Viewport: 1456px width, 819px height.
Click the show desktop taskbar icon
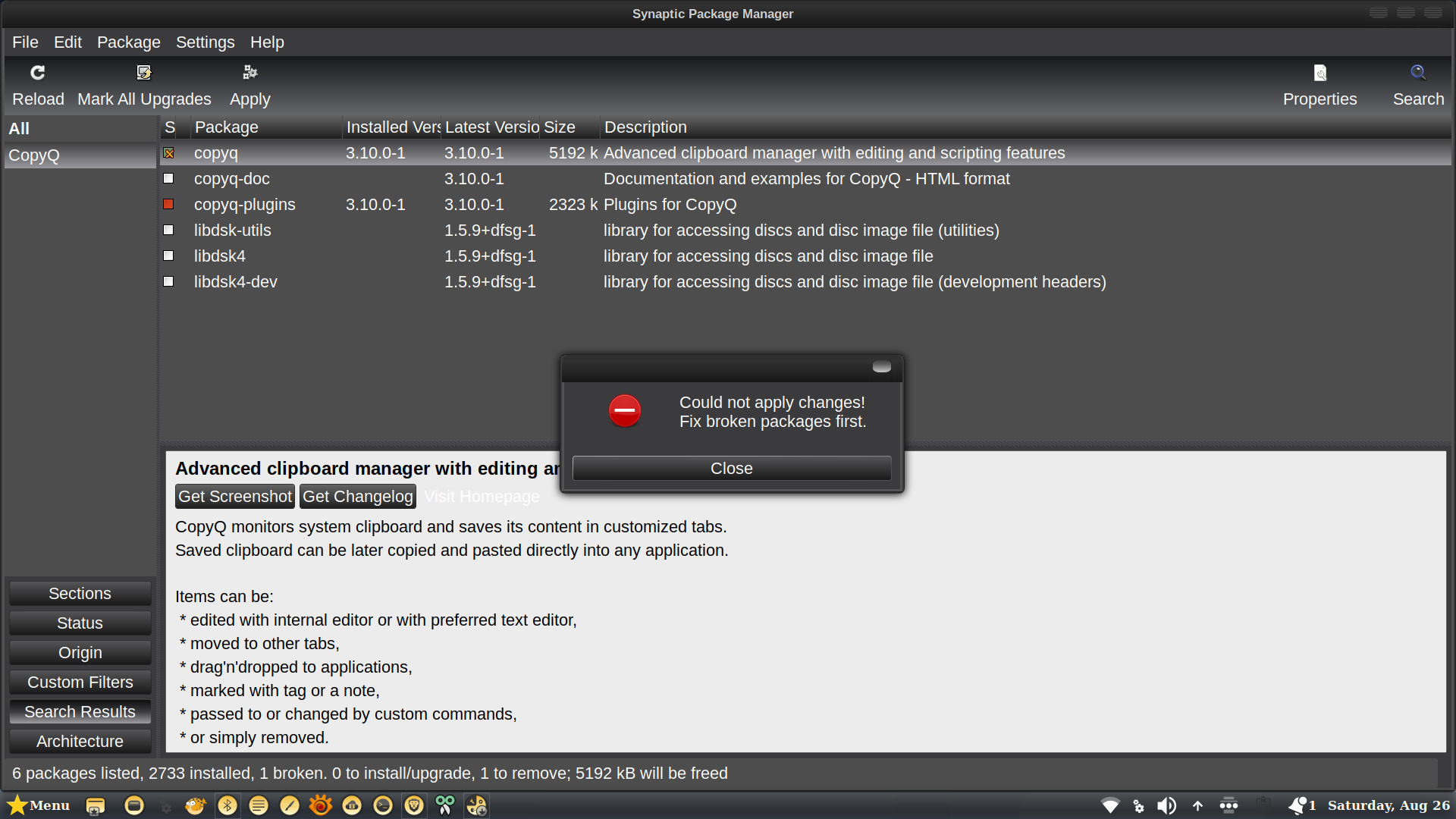(x=95, y=806)
